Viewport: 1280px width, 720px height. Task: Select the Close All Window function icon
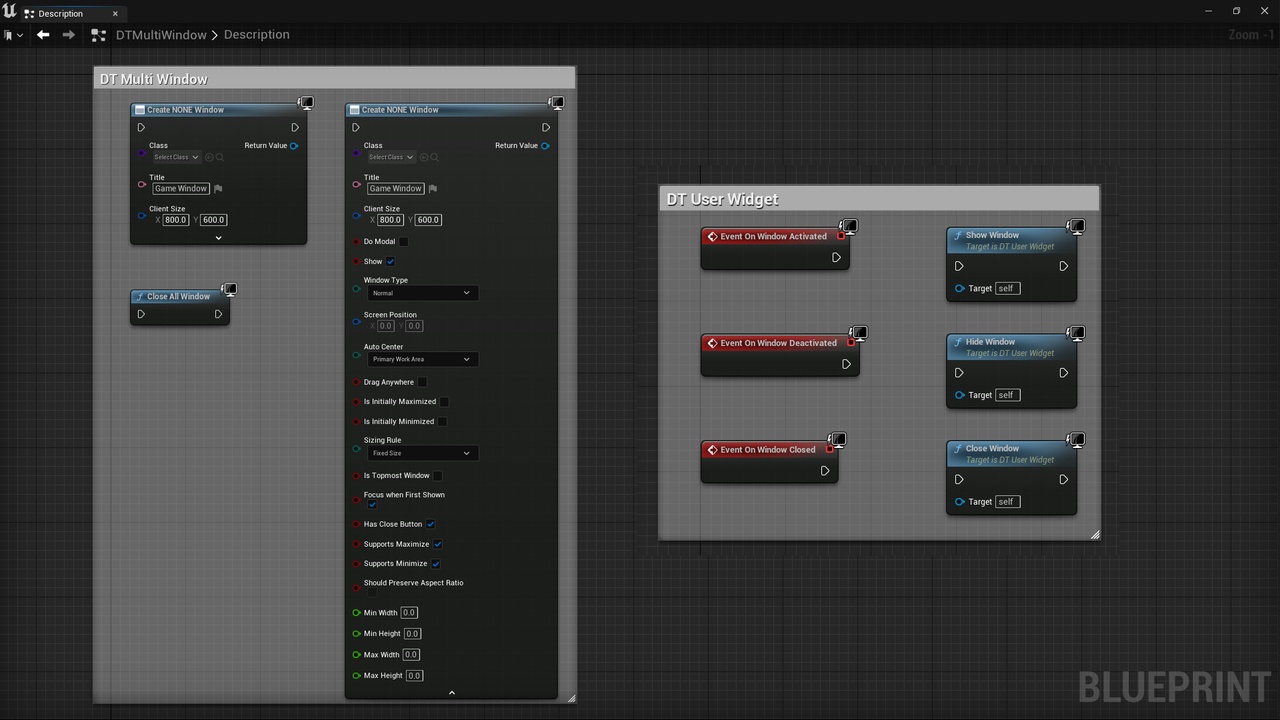coord(140,297)
